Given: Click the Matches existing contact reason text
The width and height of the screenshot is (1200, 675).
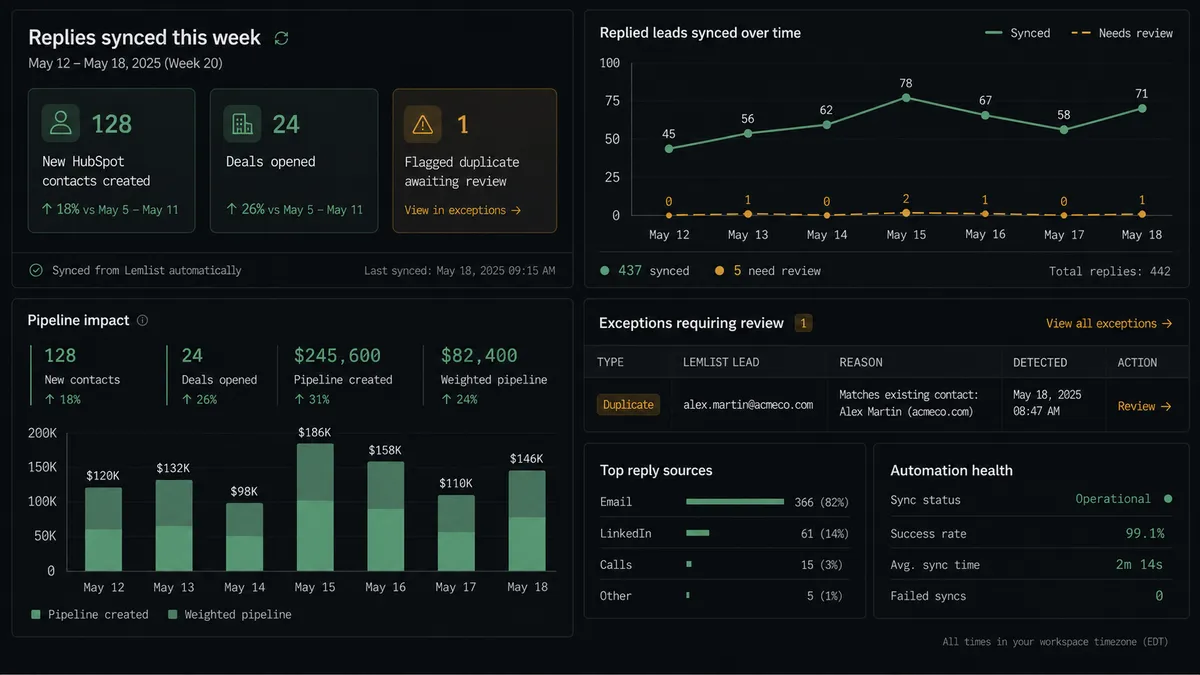Looking at the screenshot, I should pyautogui.click(x=909, y=403).
